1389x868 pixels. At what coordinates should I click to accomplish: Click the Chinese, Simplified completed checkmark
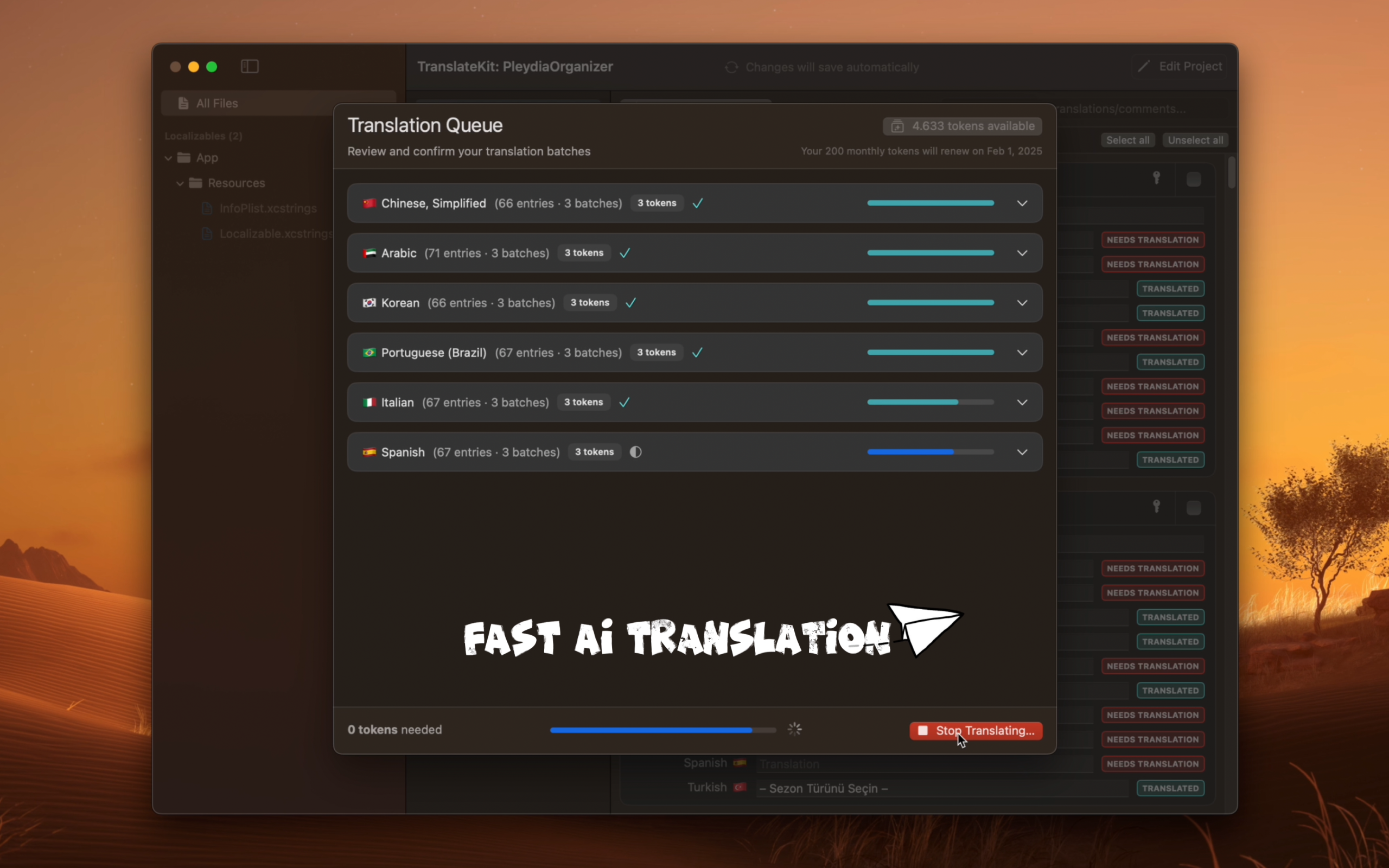[698, 203]
